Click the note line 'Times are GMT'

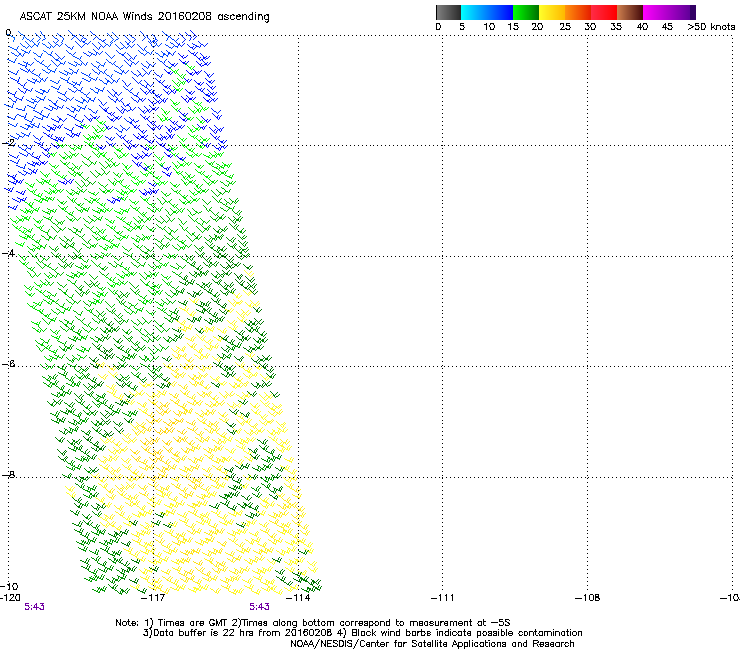click(193, 623)
